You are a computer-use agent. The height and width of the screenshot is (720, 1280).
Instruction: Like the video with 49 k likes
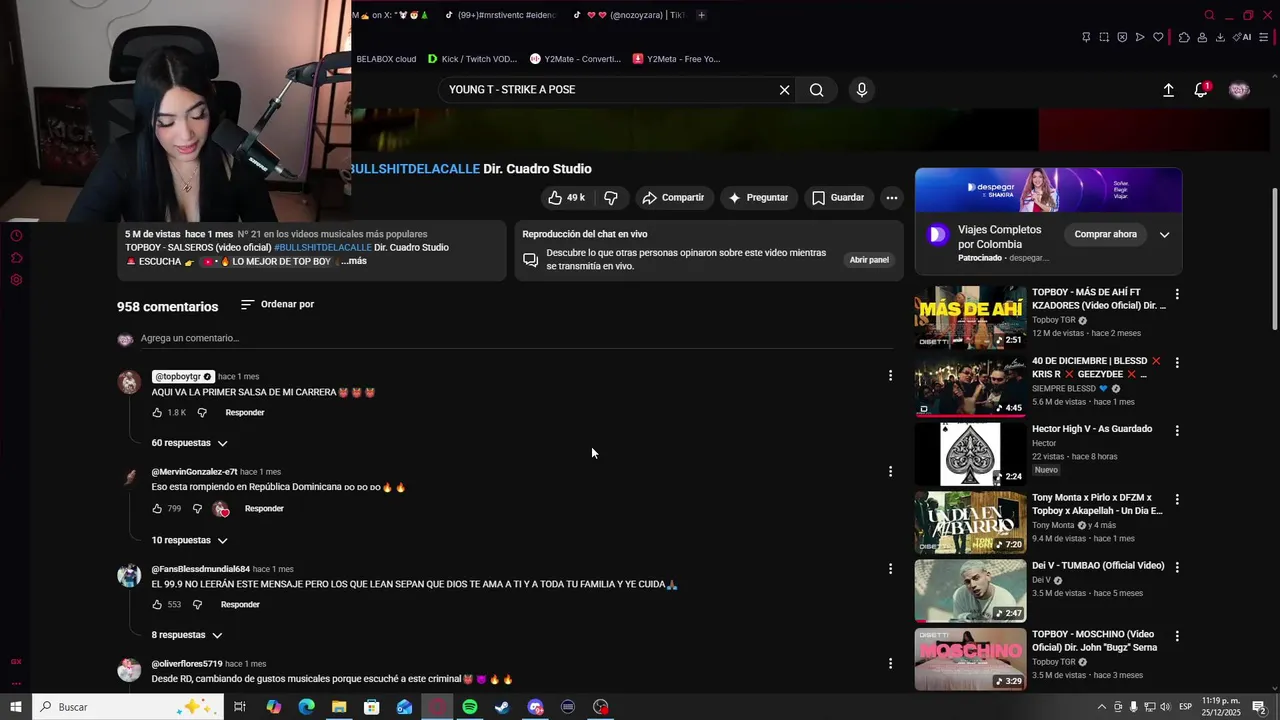pos(566,198)
